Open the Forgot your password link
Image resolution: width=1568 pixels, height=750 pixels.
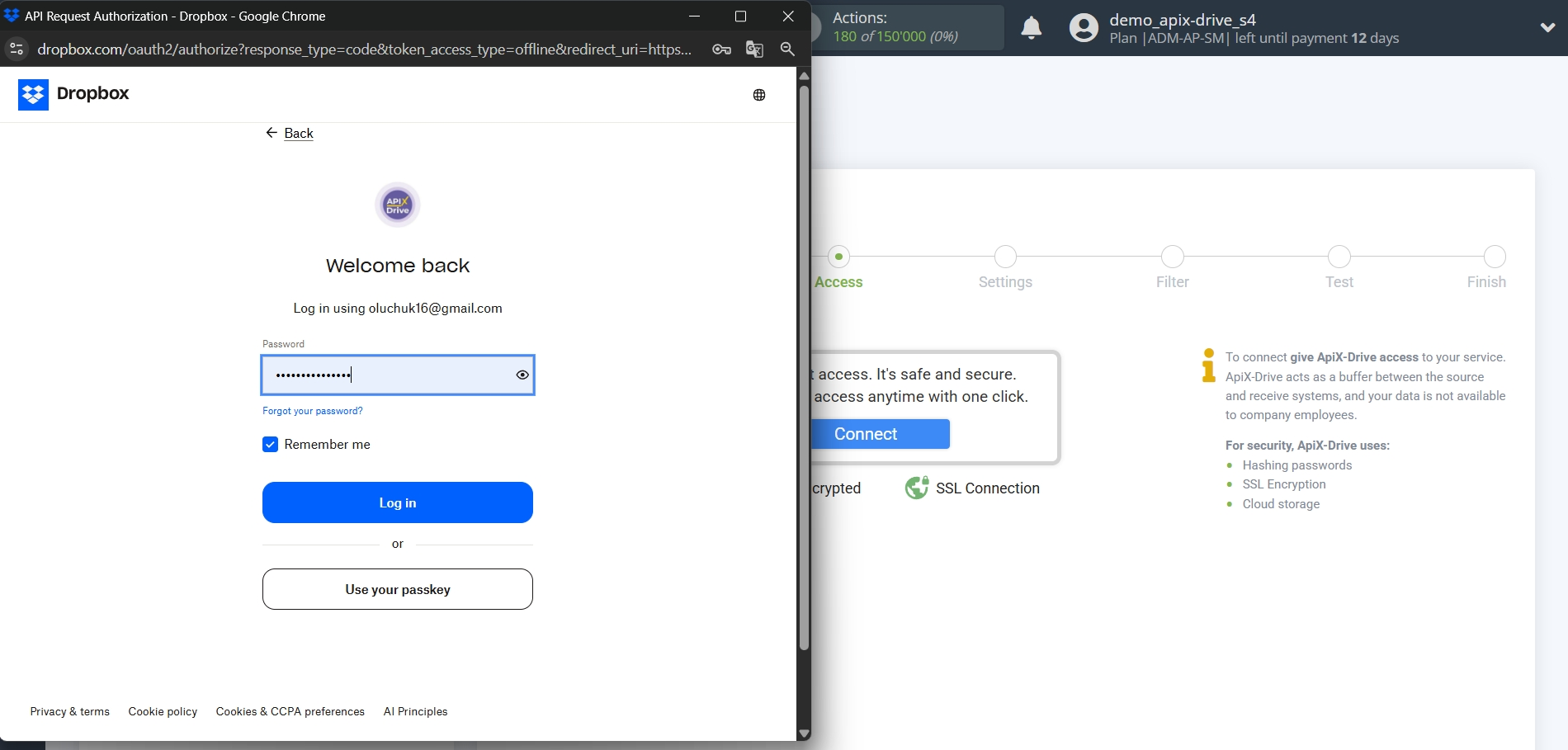tap(312, 410)
